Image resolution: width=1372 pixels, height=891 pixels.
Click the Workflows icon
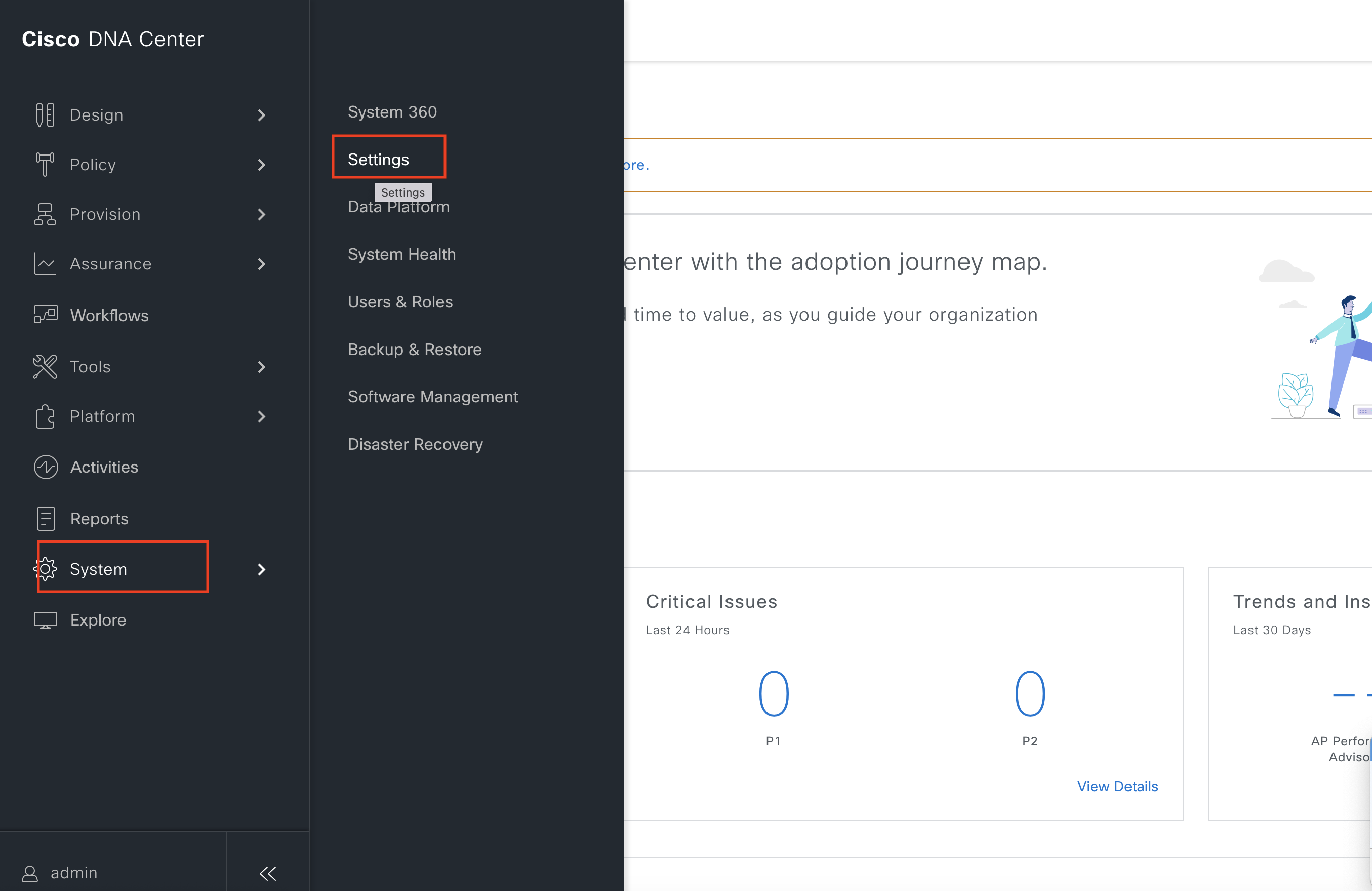[x=45, y=314]
